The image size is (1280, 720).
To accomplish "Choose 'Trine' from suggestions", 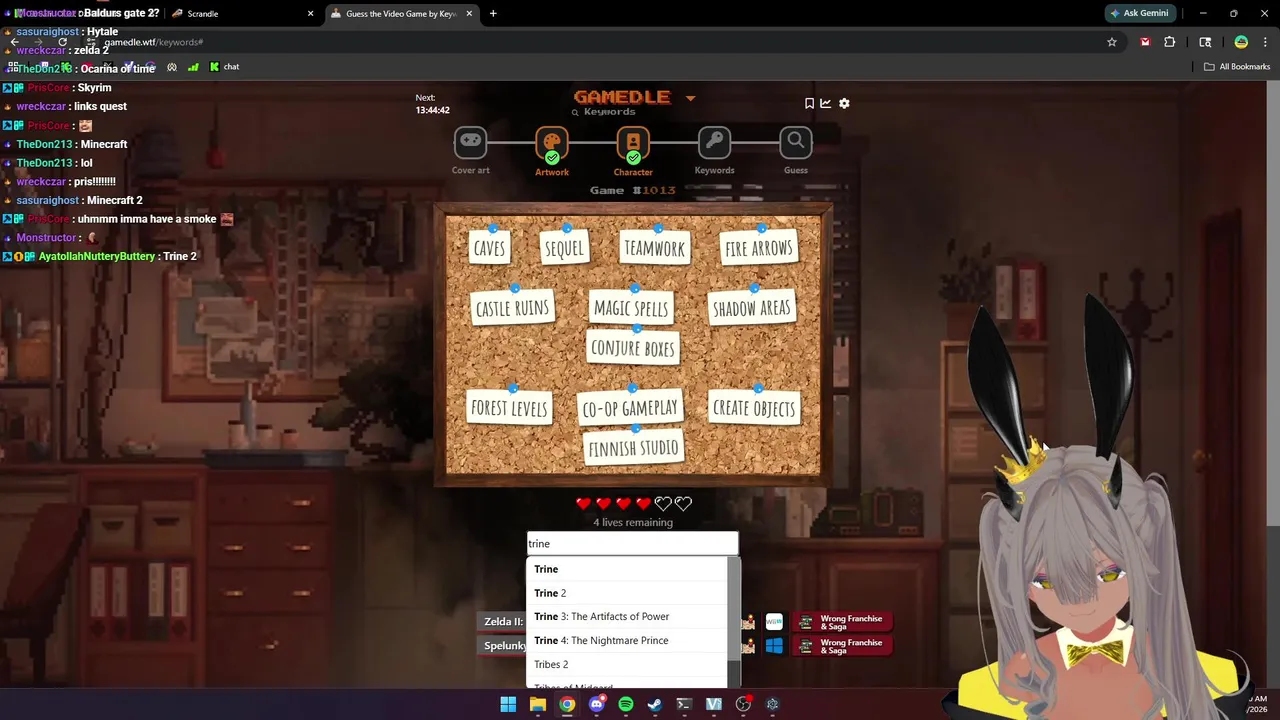I will (627, 569).
